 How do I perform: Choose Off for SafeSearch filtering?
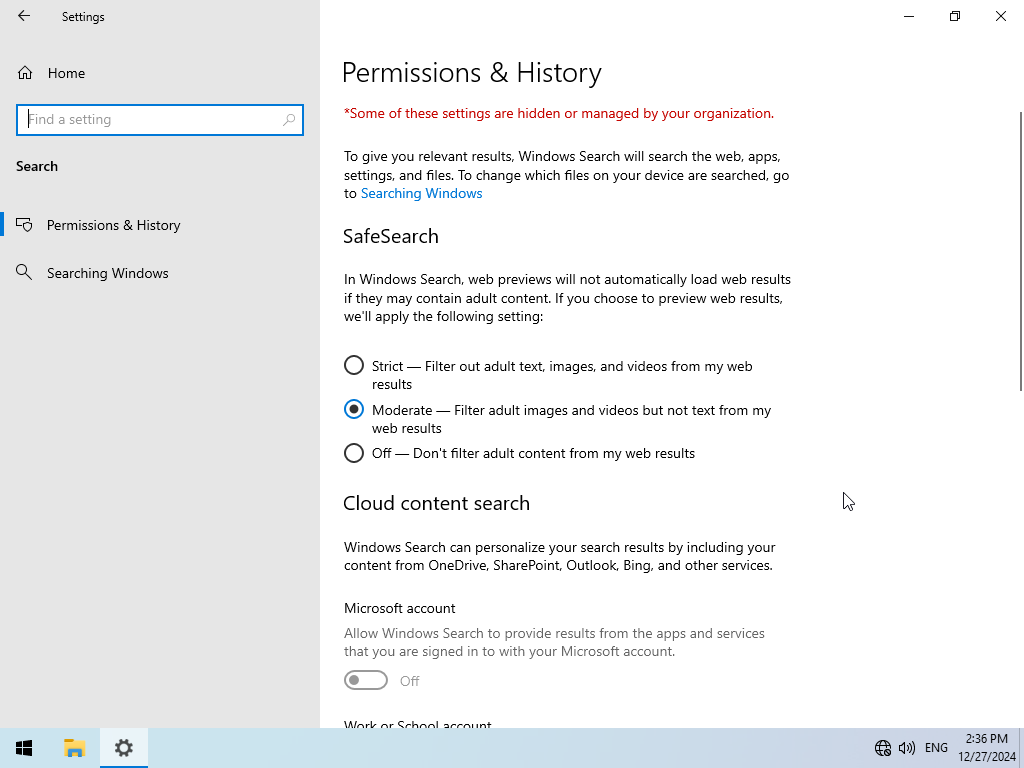click(x=354, y=453)
